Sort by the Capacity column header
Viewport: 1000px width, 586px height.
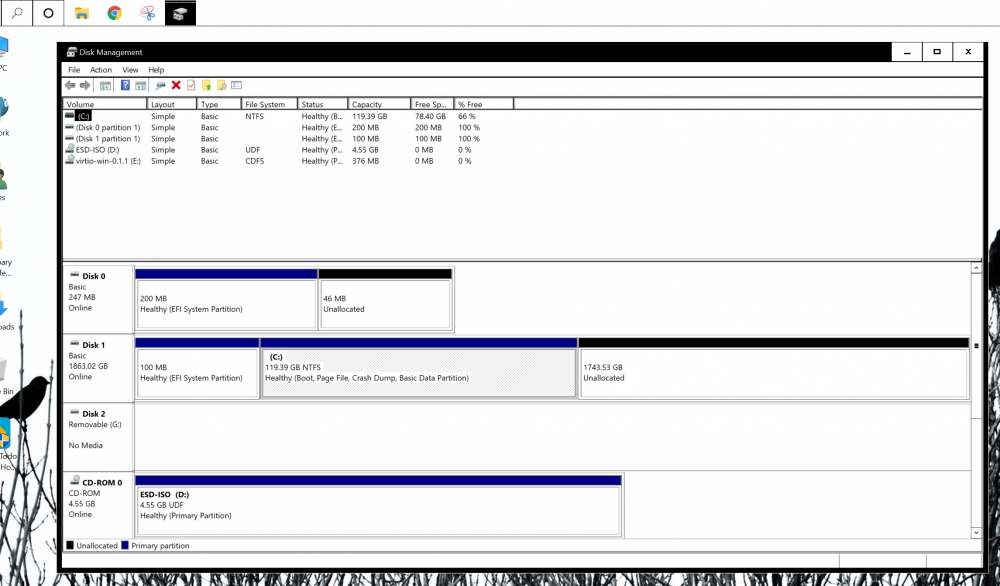[379, 104]
